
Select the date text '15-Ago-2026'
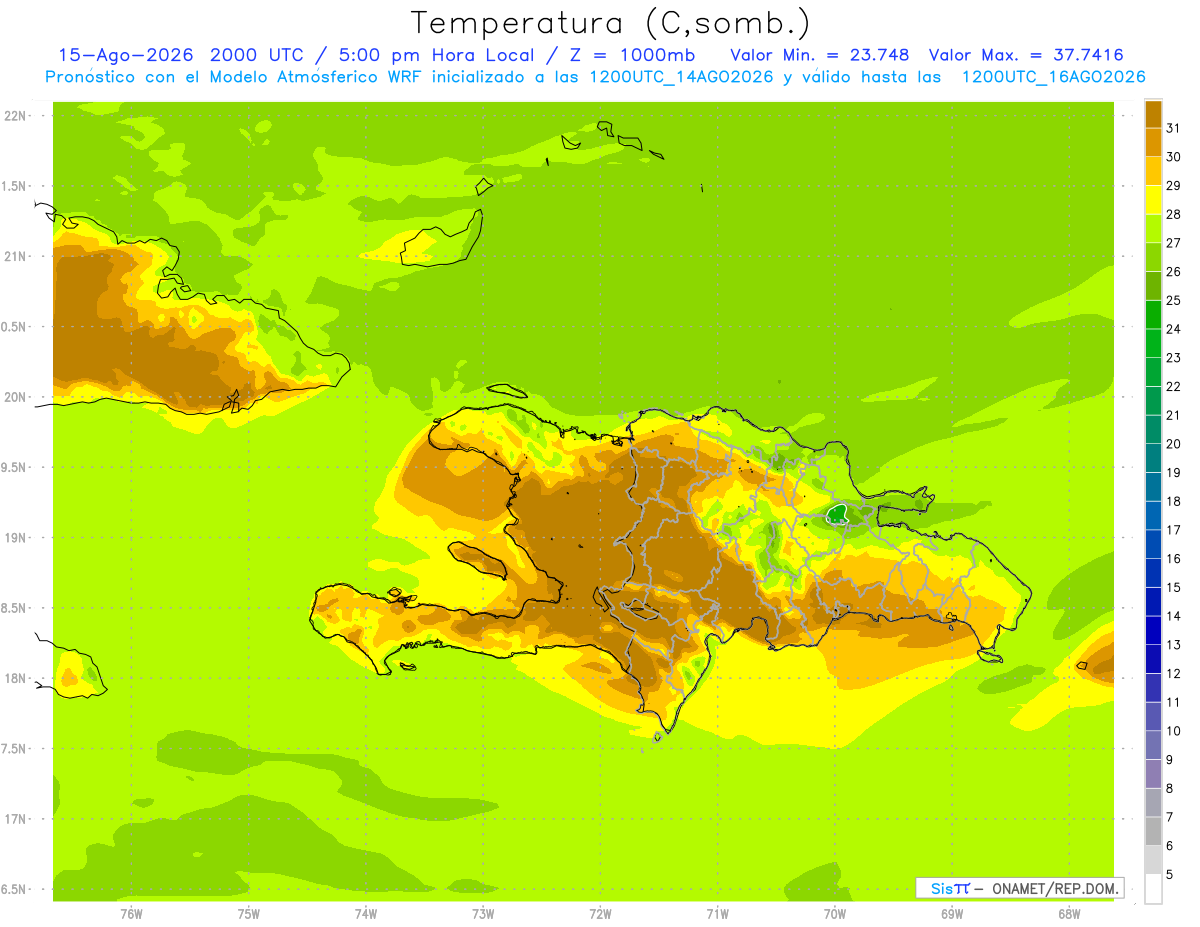[x=125, y=55]
